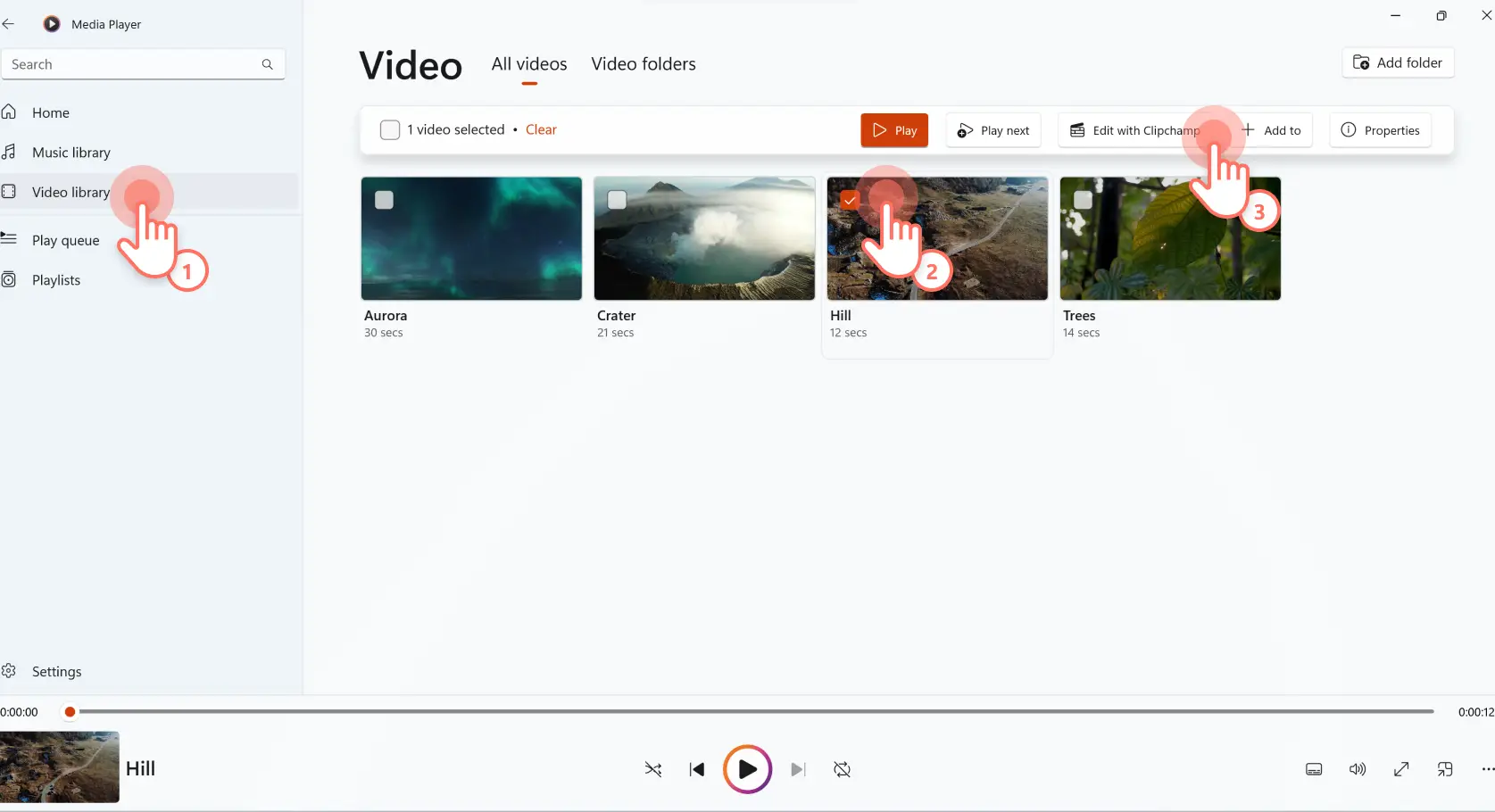Clear the current video selection
The image size is (1495, 812).
(541, 129)
